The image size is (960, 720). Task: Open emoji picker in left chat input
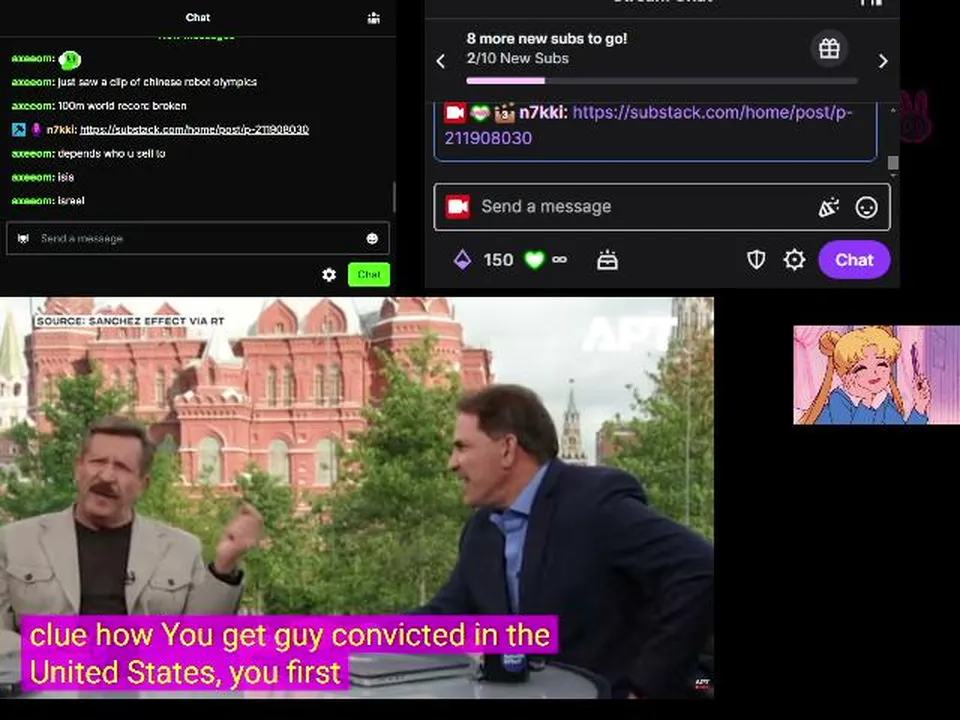[372, 239]
